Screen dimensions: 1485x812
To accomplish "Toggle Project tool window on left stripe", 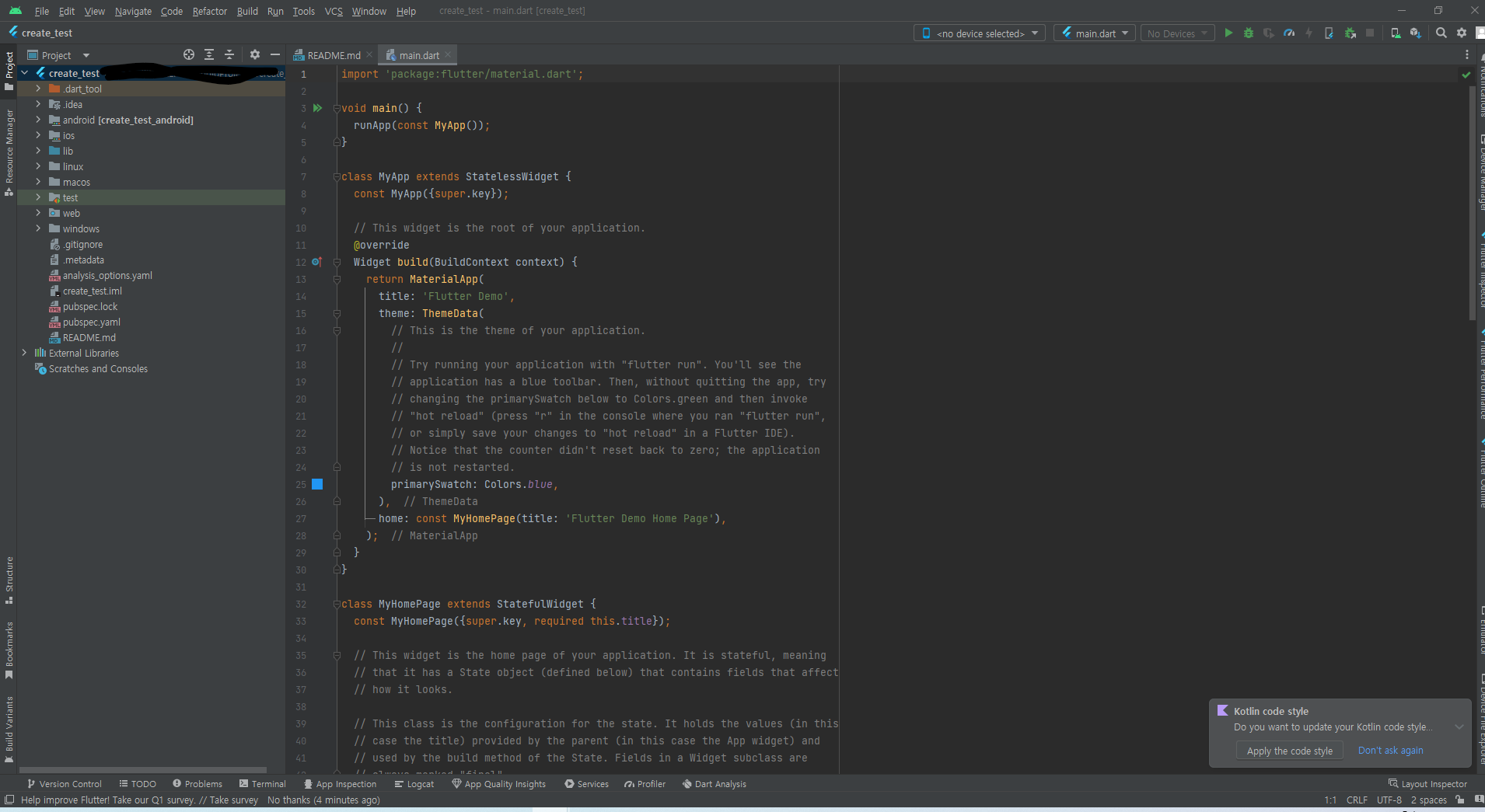I will coord(9,71).
